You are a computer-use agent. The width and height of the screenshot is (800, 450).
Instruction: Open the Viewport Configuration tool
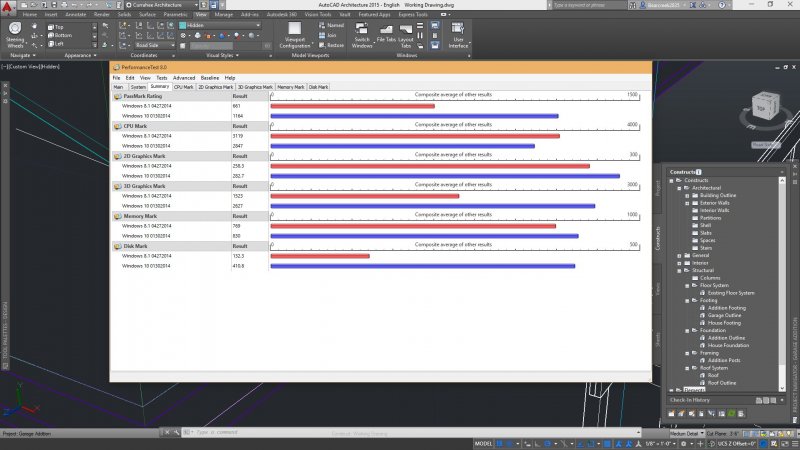click(294, 35)
